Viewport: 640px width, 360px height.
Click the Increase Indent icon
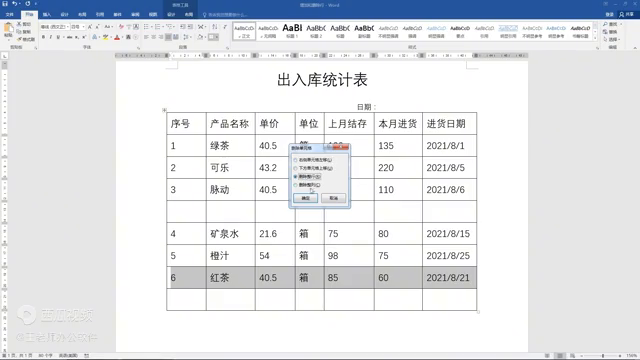tap(190, 27)
